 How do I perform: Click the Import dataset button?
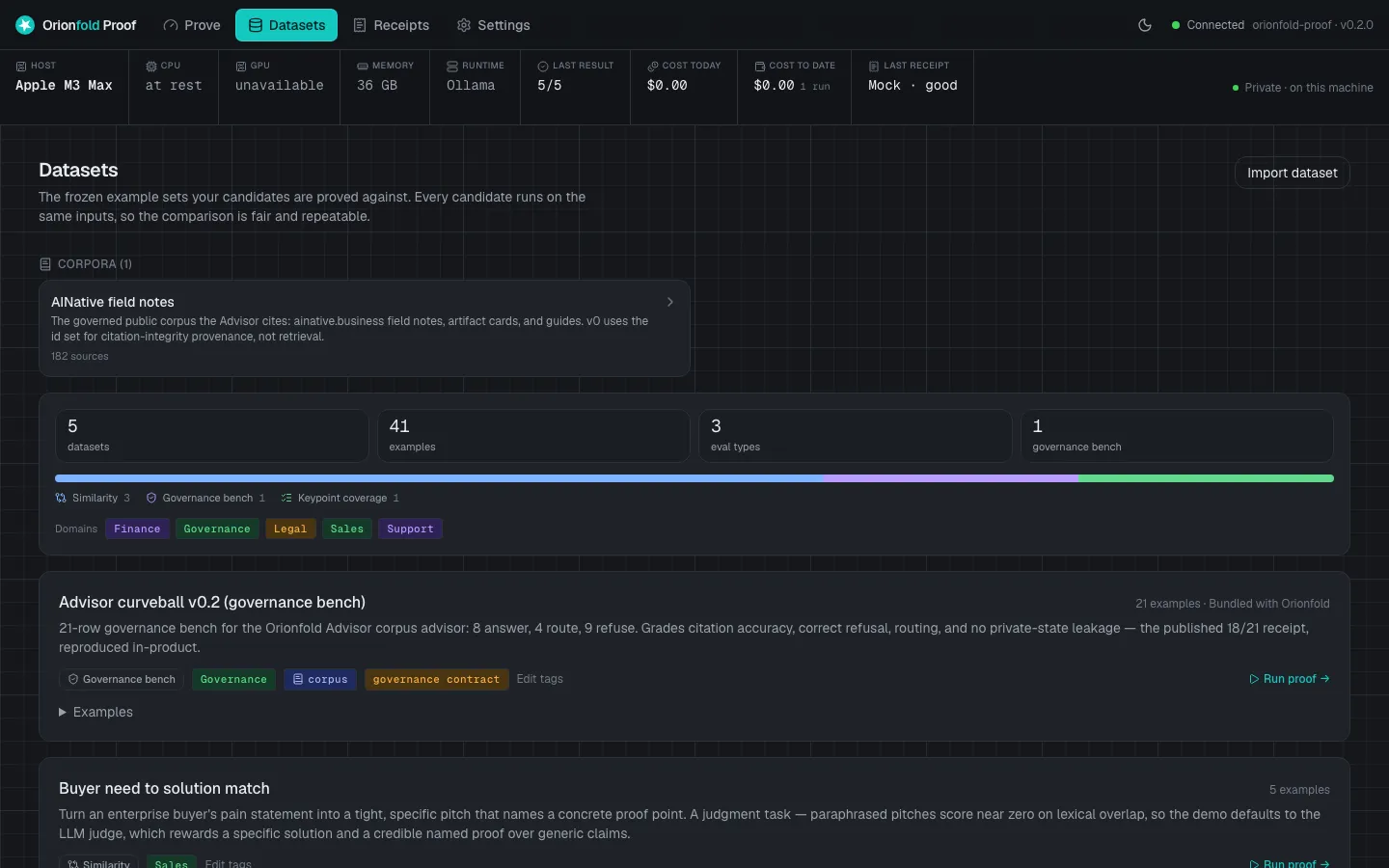pos(1292,173)
